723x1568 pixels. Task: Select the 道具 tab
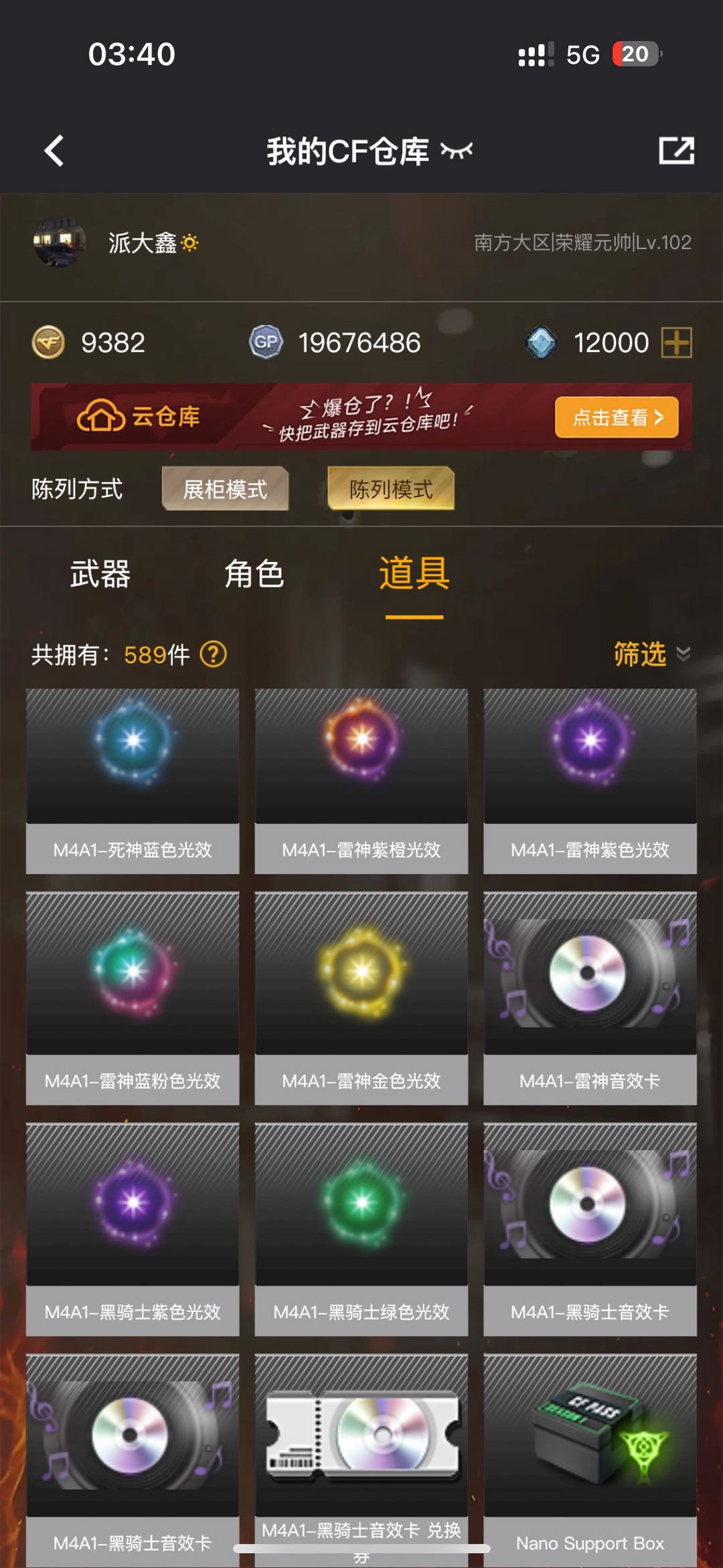(x=414, y=573)
